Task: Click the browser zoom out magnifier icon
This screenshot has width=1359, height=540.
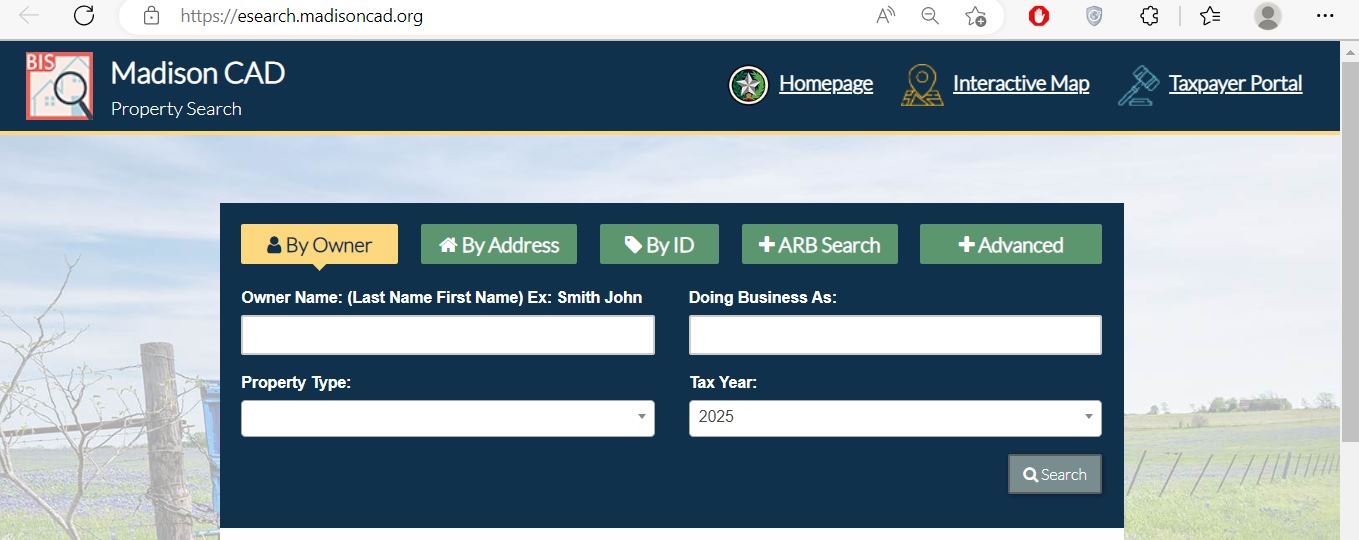Action: pos(930,16)
